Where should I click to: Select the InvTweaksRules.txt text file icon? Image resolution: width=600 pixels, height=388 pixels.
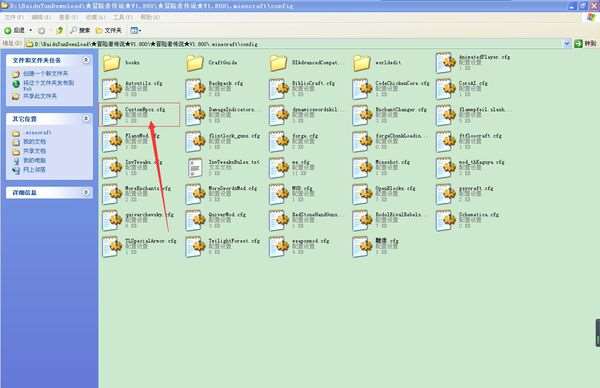195,168
